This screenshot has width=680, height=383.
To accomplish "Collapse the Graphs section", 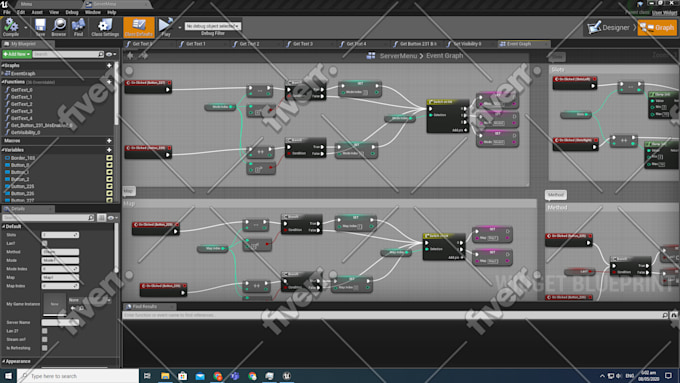I will tap(3, 65).
